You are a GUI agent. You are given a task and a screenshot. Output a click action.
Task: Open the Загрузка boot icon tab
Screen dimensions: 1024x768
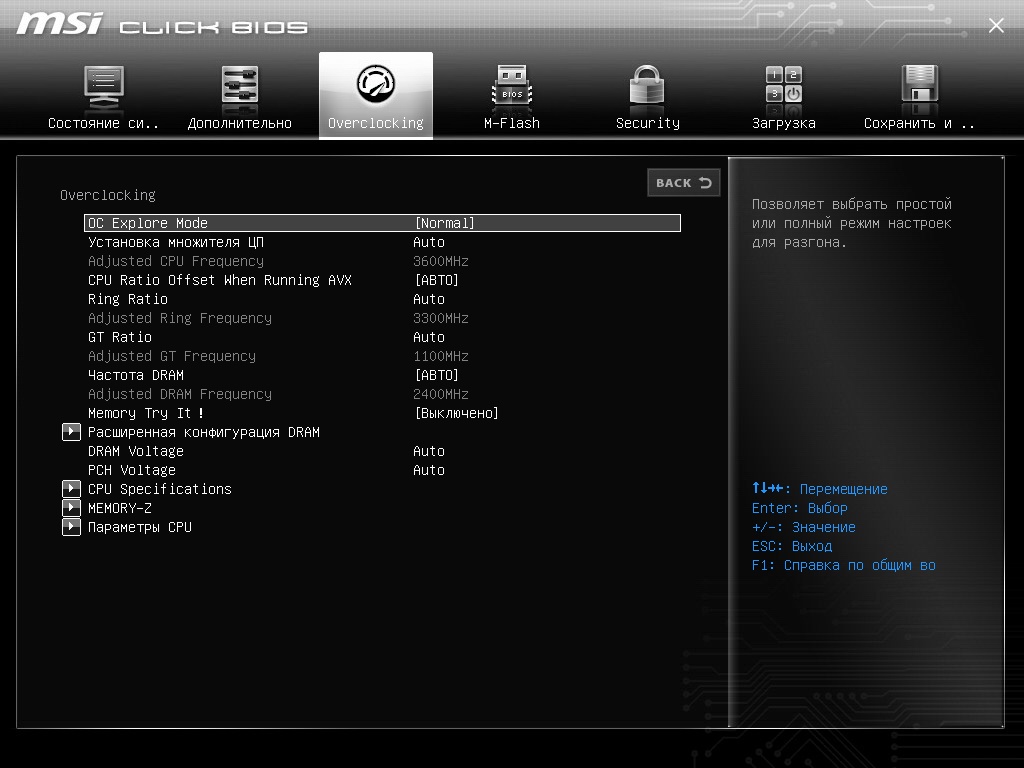(784, 96)
